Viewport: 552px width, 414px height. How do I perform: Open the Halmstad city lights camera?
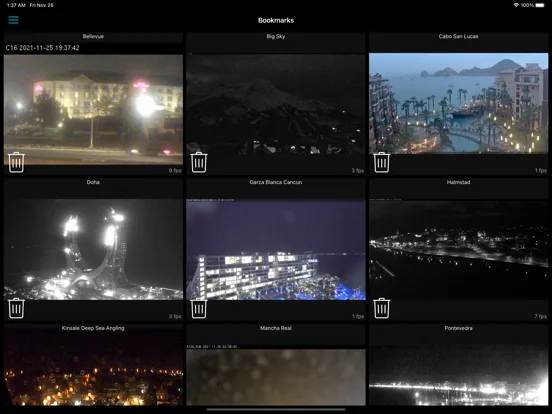pos(458,250)
